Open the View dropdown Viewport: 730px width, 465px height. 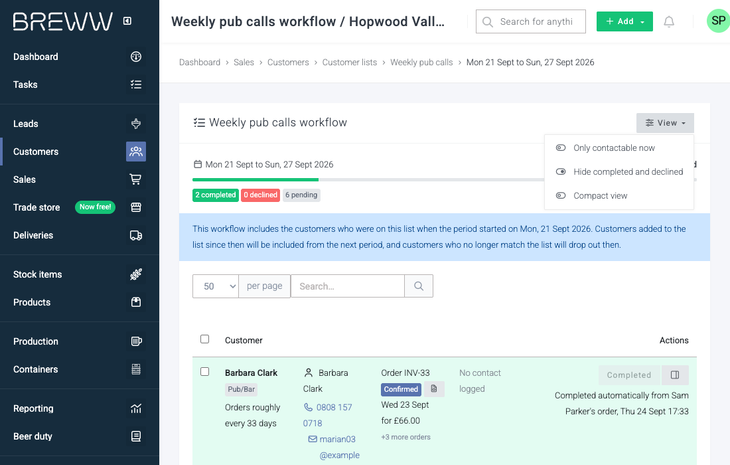665,123
